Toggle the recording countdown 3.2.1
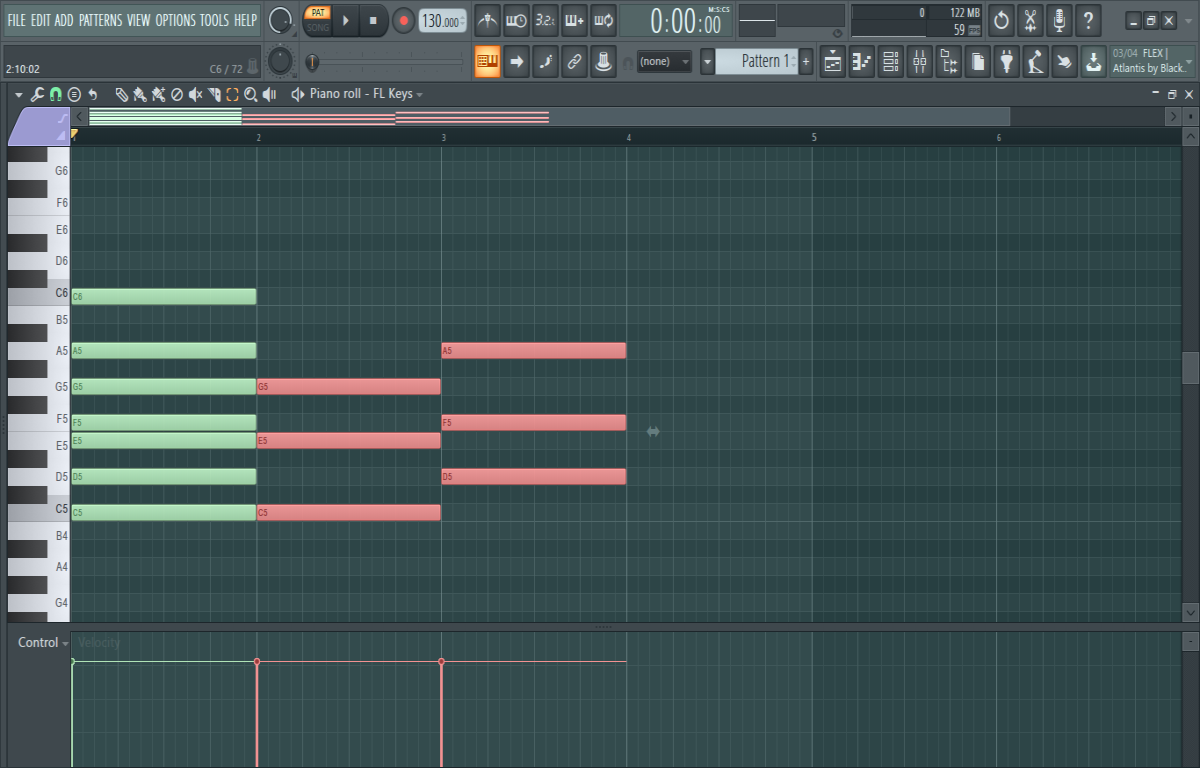The width and height of the screenshot is (1200, 768). (x=545, y=20)
